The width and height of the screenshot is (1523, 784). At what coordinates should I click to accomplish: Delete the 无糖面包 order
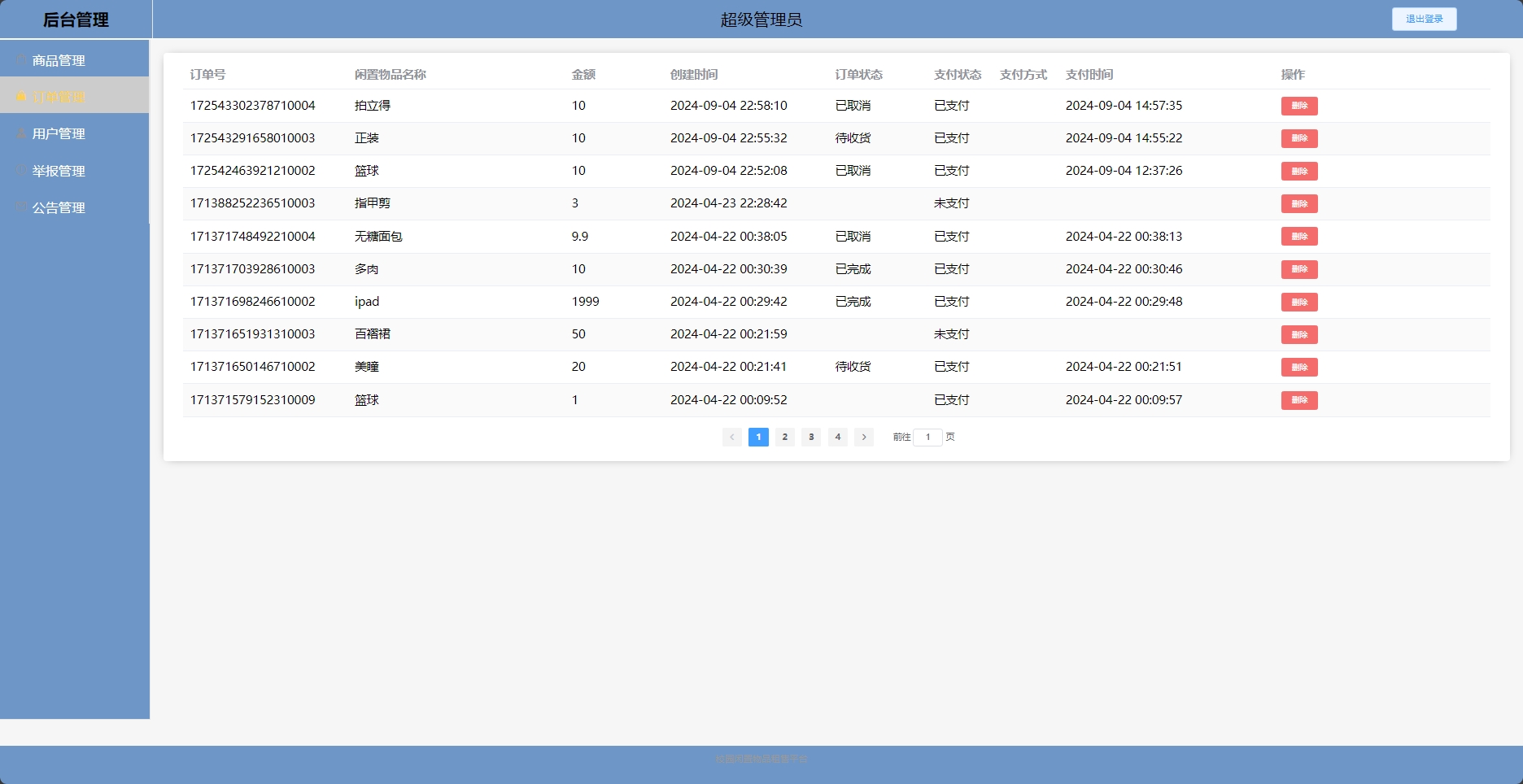click(x=1298, y=237)
